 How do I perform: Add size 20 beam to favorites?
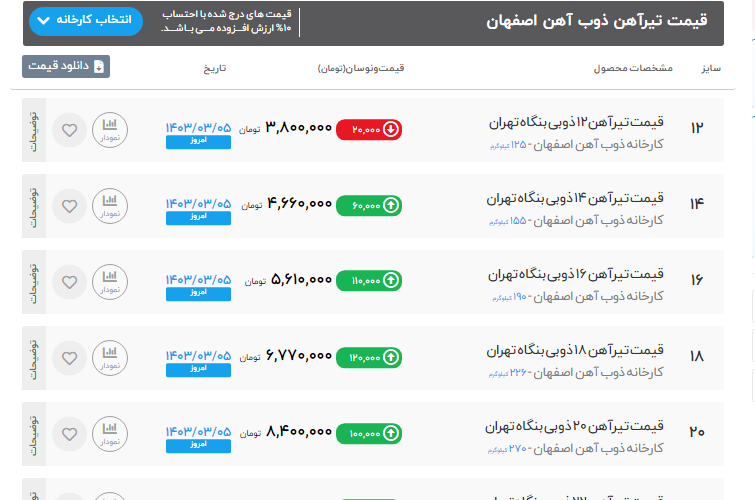(69, 433)
